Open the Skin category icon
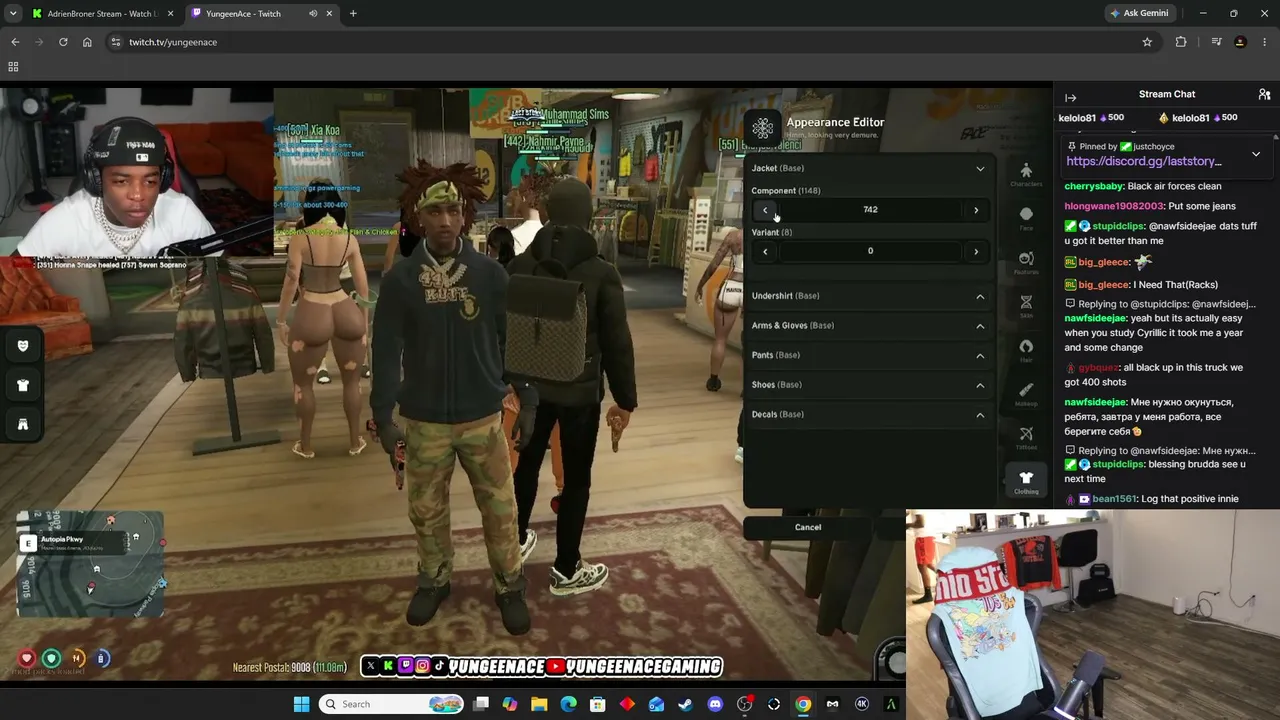 [1026, 306]
